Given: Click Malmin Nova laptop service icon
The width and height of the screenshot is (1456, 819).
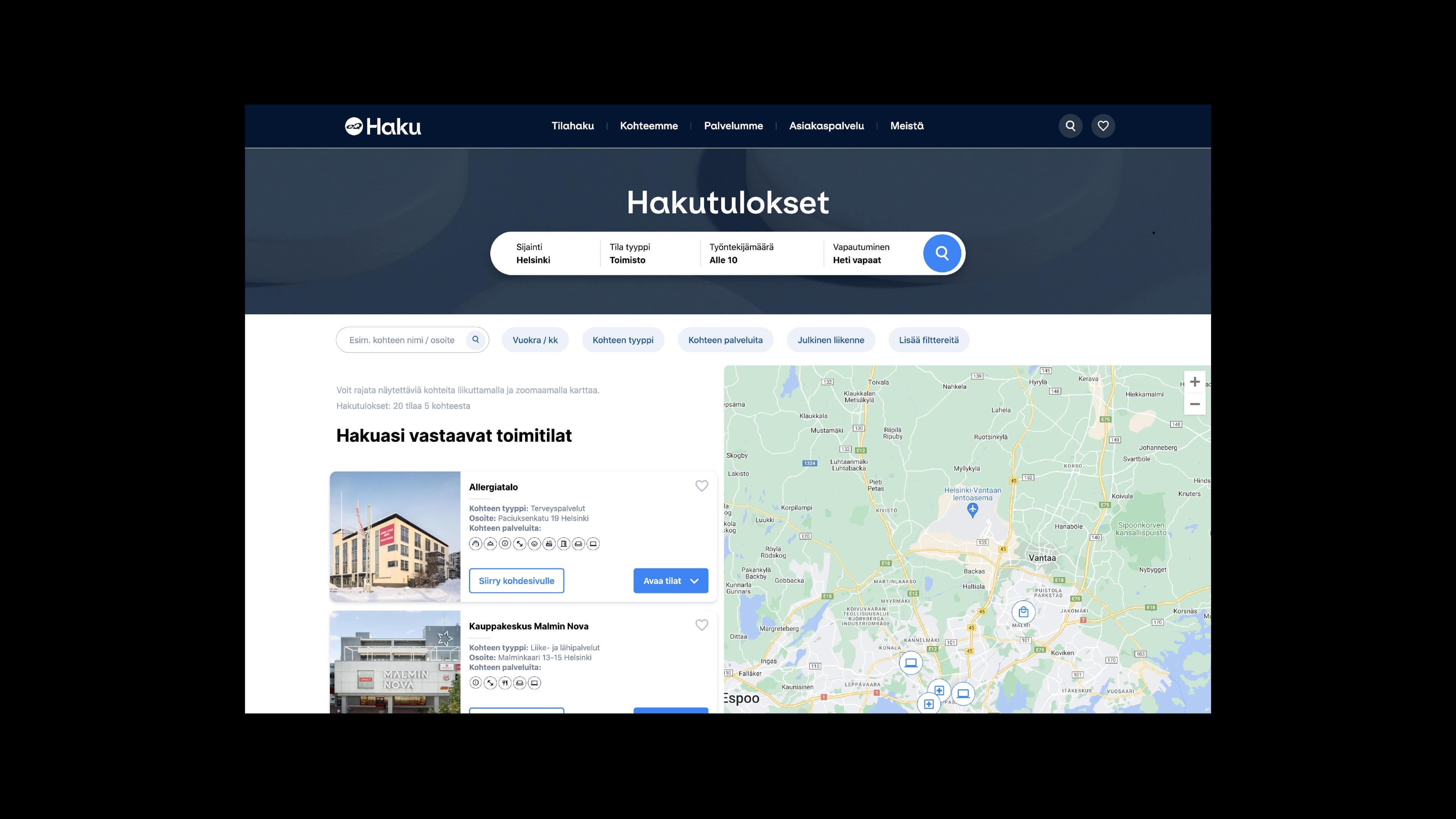Looking at the screenshot, I should click(x=534, y=683).
